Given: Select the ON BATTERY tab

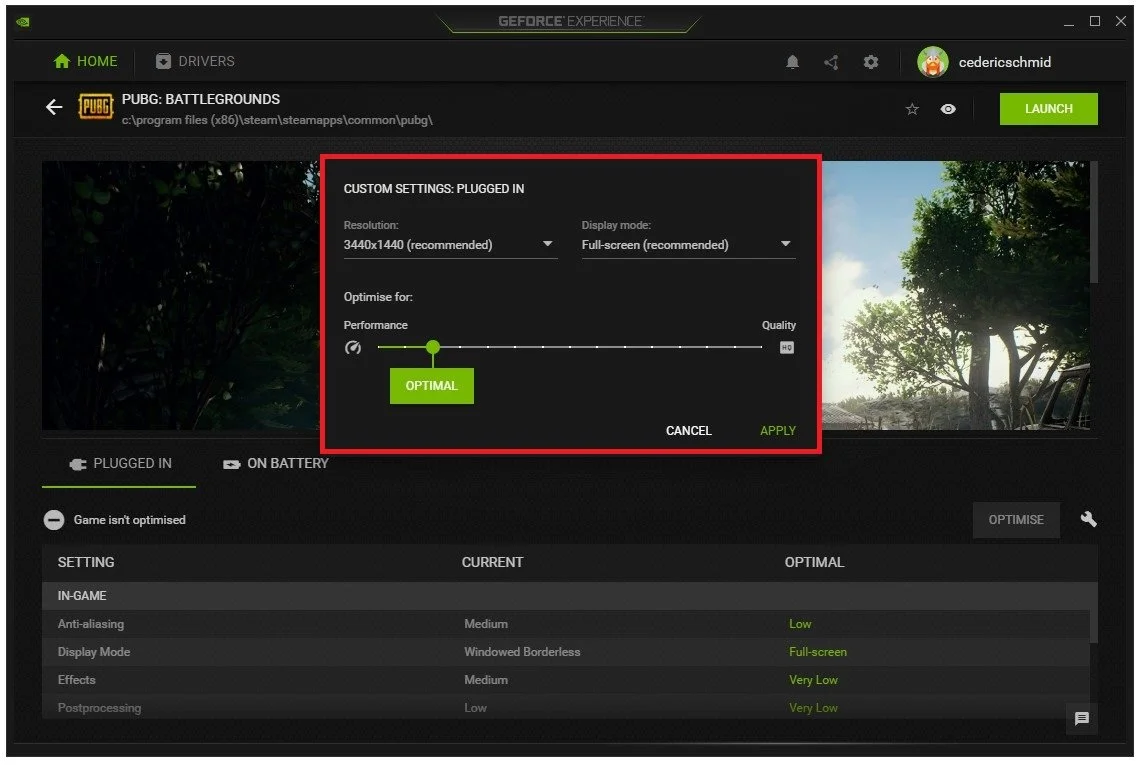Looking at the screenshot, I should point(276,464).
